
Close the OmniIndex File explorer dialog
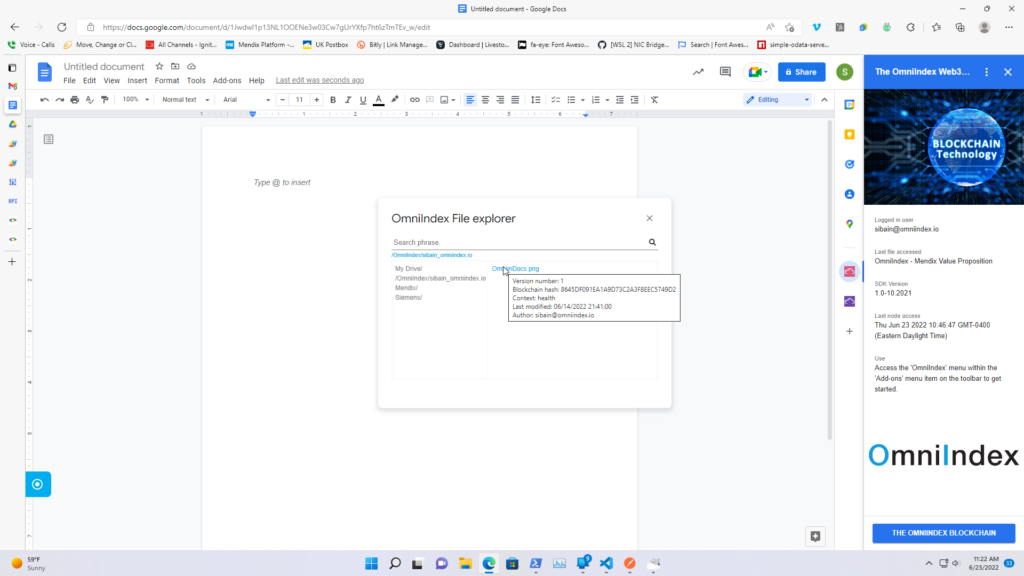[649, 218]
